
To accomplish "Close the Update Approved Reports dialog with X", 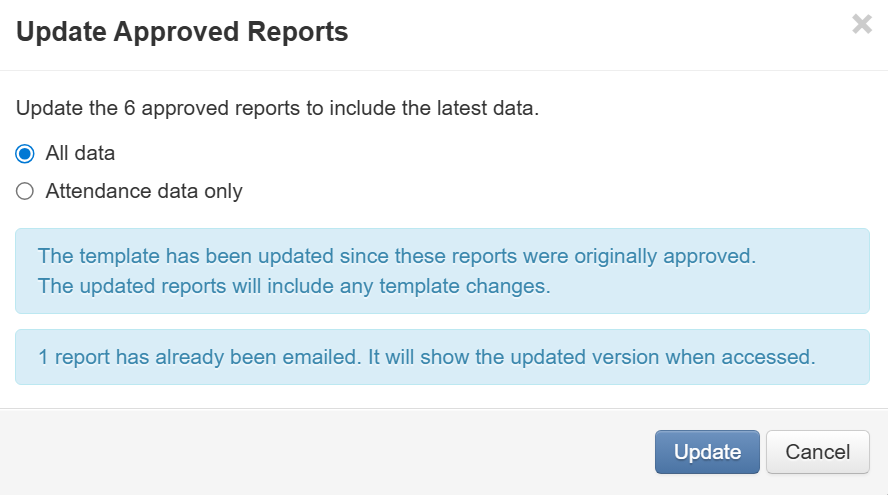I will (861, 25).
